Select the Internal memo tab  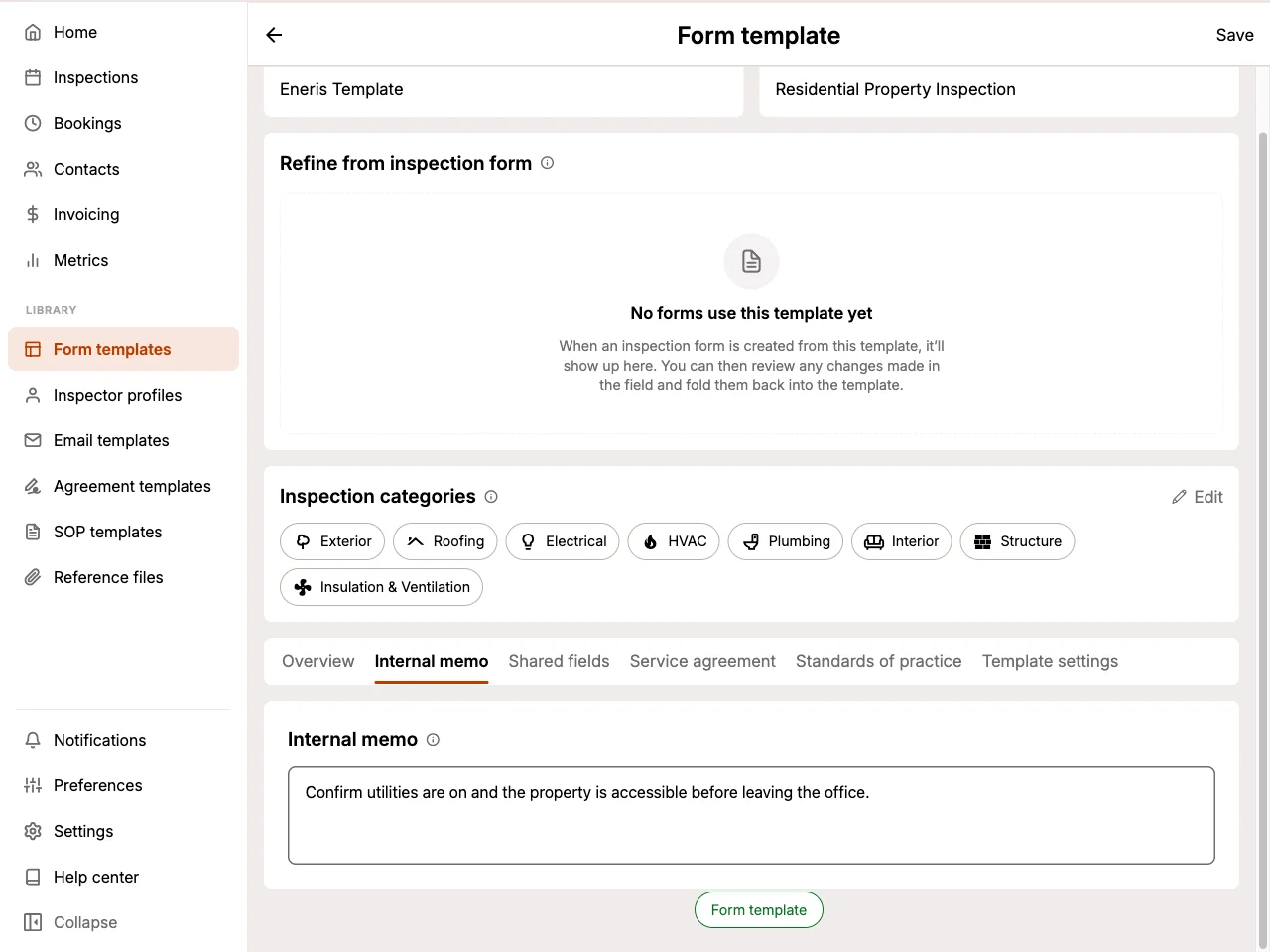[x=432, y=661]
